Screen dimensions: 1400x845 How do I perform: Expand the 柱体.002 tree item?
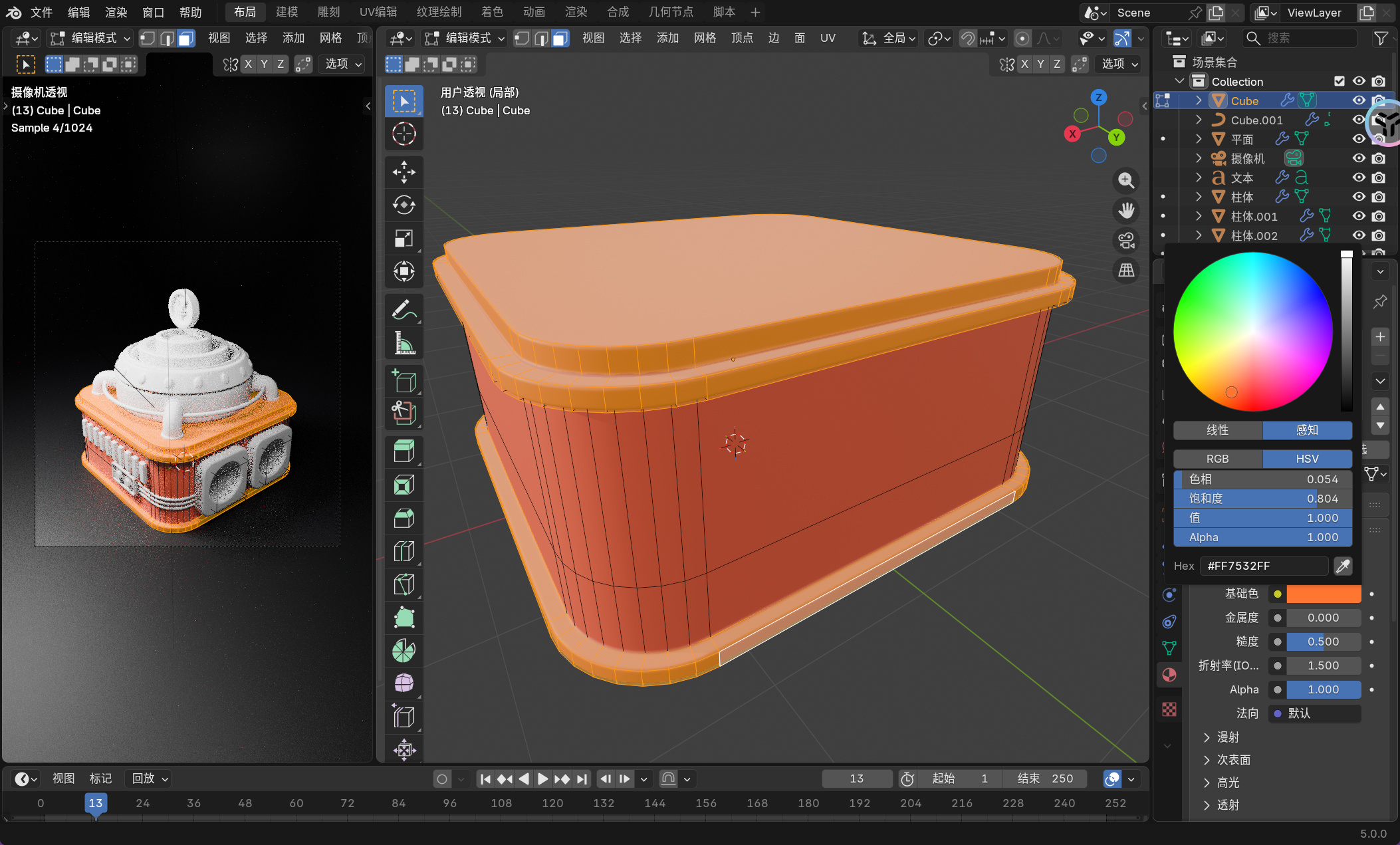1198,235
